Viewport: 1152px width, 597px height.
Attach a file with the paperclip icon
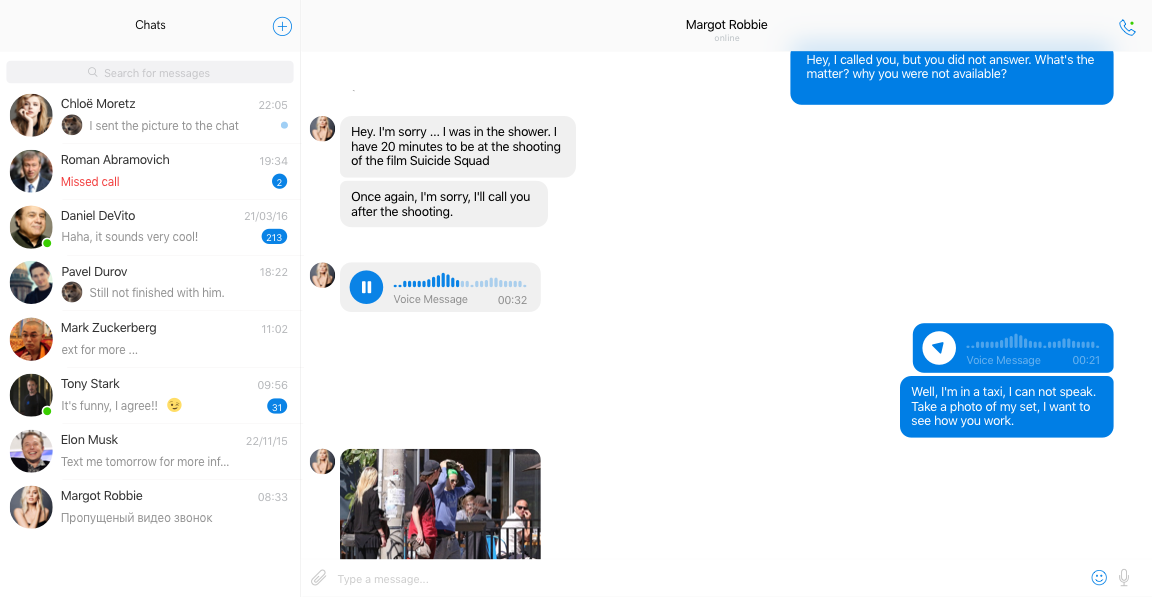(318, 578)
